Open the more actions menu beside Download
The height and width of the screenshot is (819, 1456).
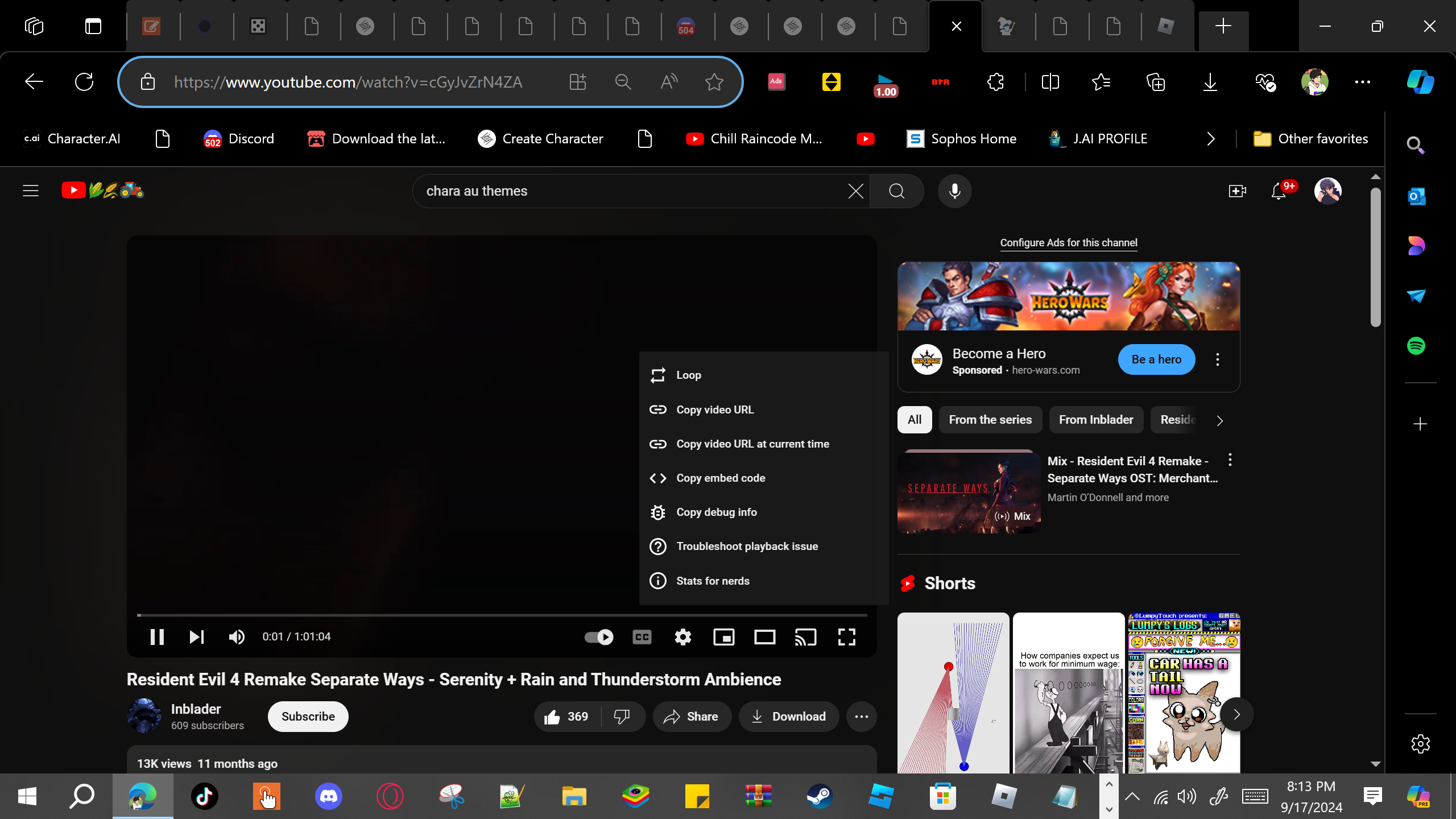pos(861,717)
